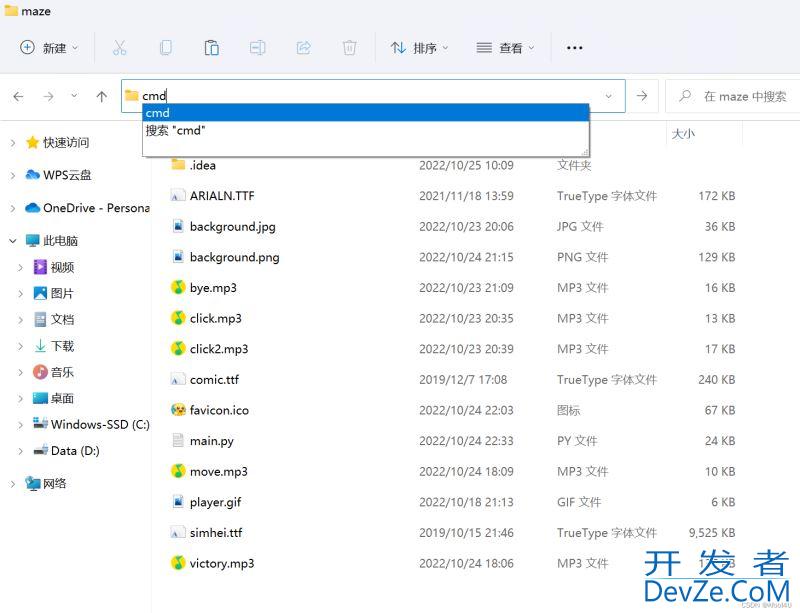The image size is (800, 613).
Task: Open the Sort (排序) dropdown
Action: [419, 48]
